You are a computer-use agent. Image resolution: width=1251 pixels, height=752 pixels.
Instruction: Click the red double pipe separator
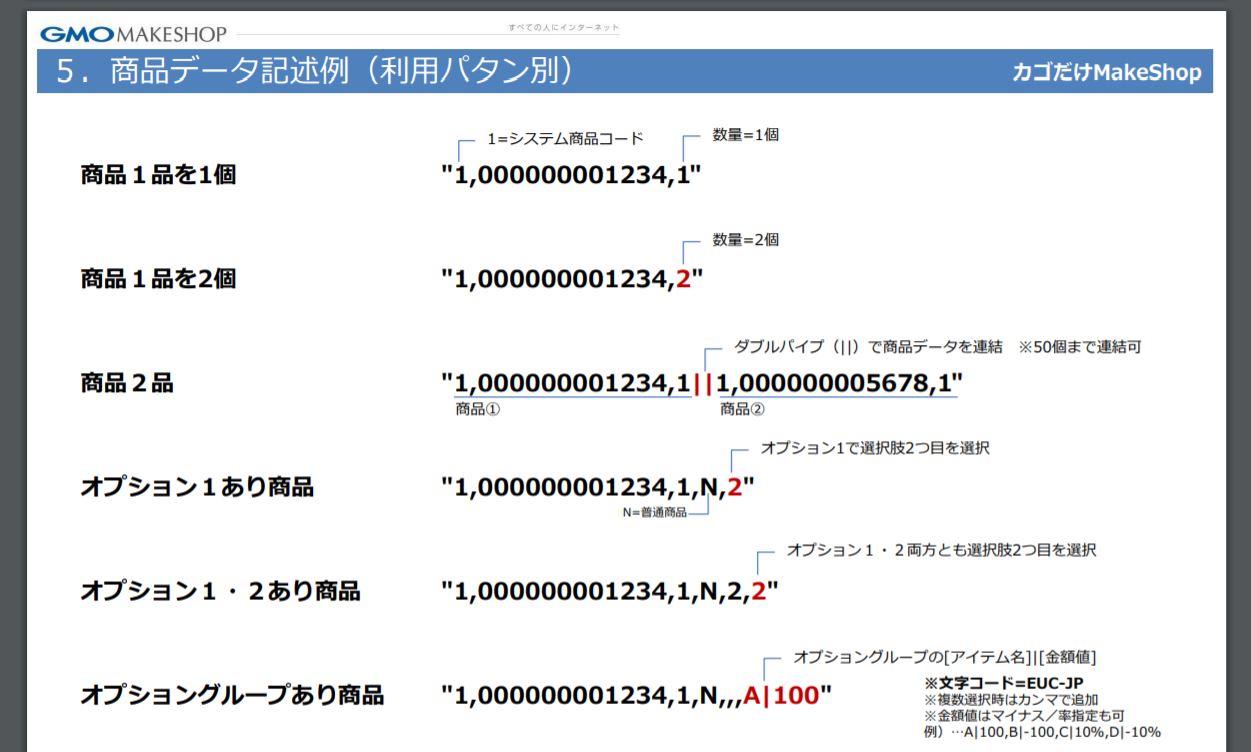703,383
